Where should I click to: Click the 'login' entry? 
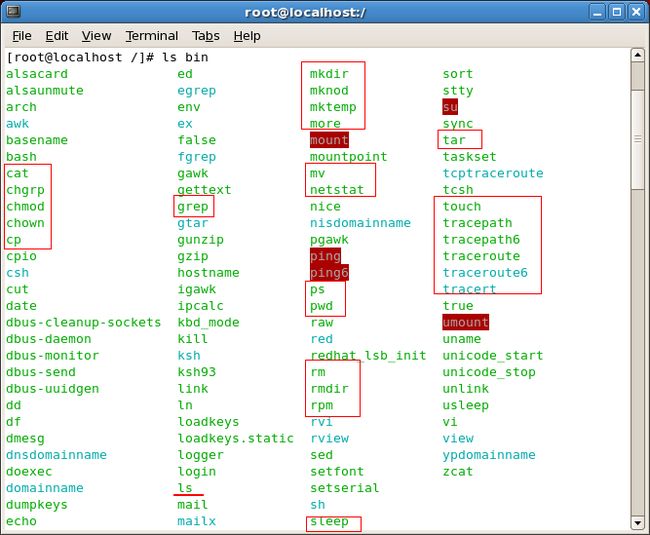[197, 472]
